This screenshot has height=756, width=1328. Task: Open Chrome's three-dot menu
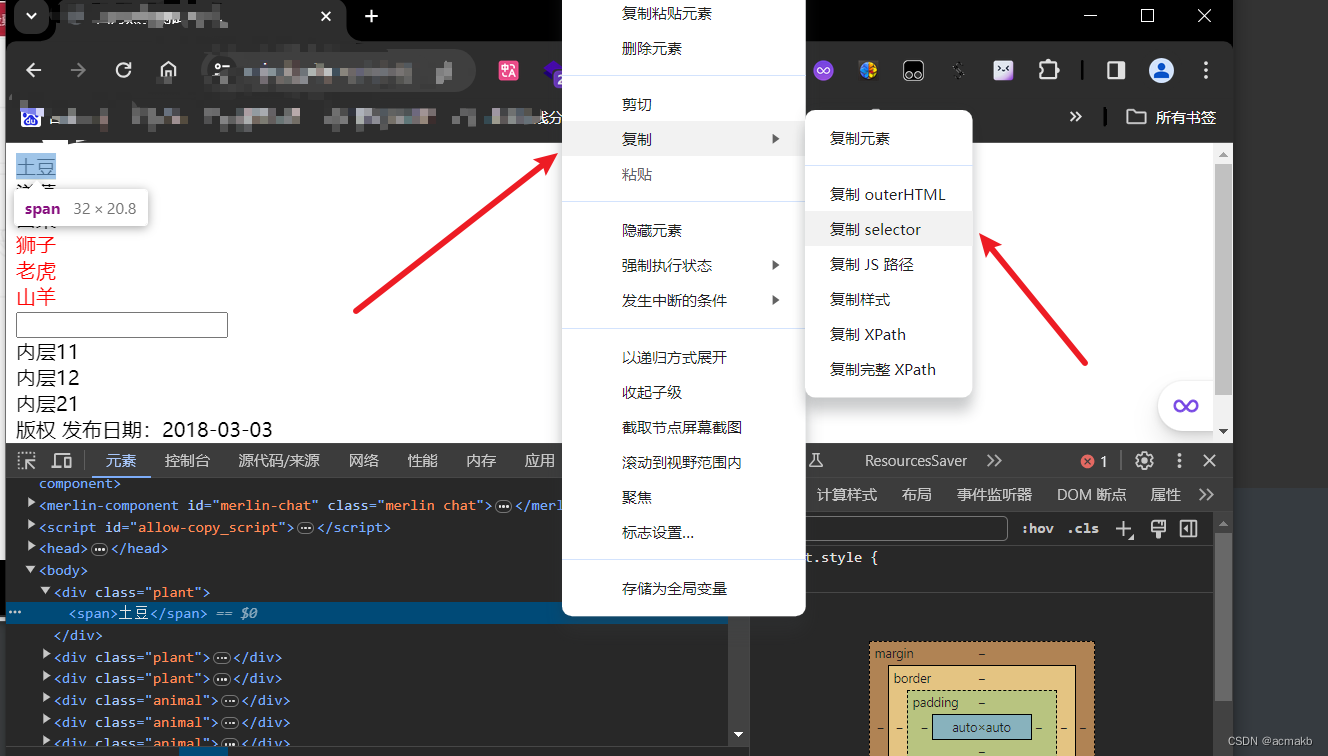(1206, 70)
